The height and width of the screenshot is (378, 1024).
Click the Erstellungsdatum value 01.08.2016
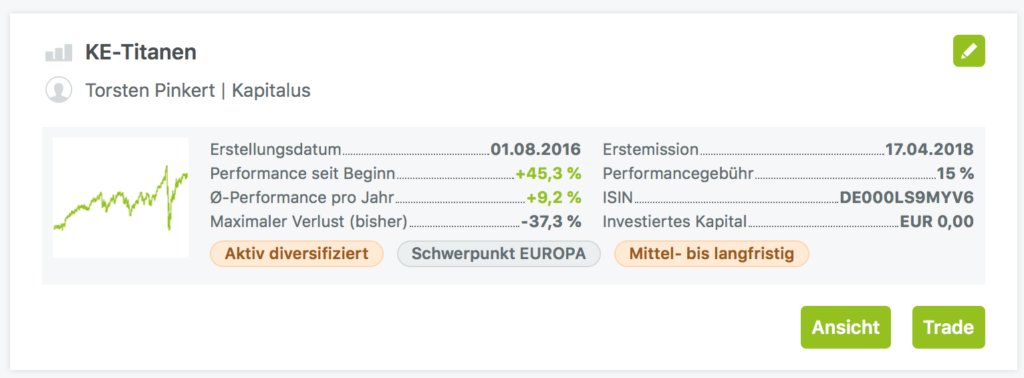pos(536,150)
